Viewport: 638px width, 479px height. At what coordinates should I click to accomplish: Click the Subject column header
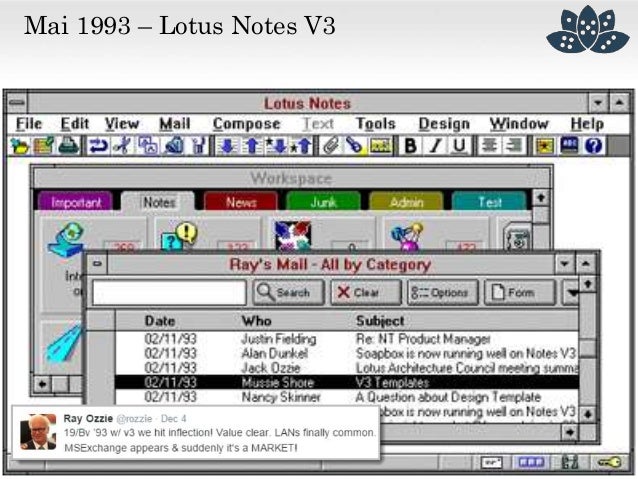tap(380, 321)
